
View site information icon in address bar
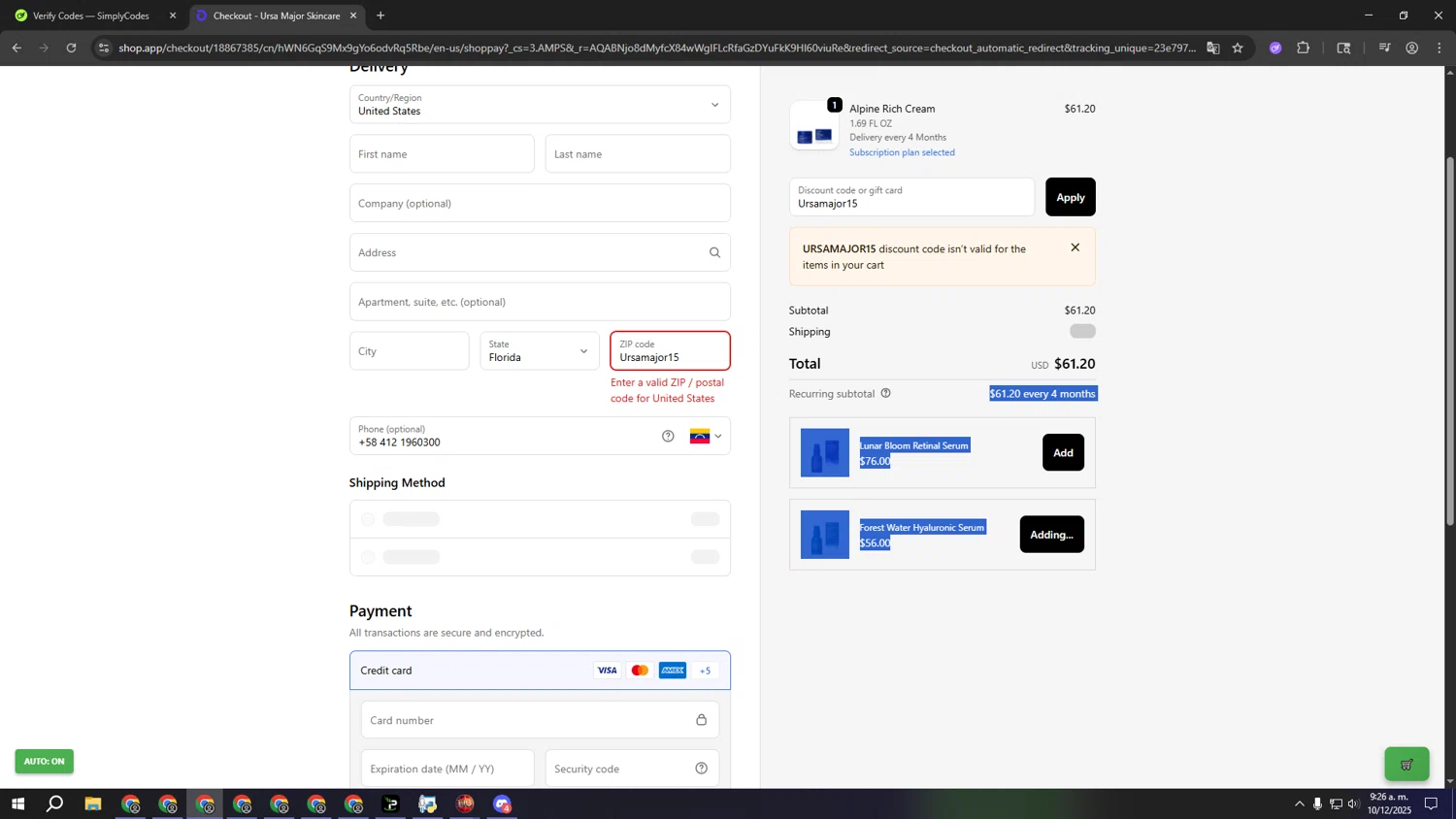pos(104,48)
